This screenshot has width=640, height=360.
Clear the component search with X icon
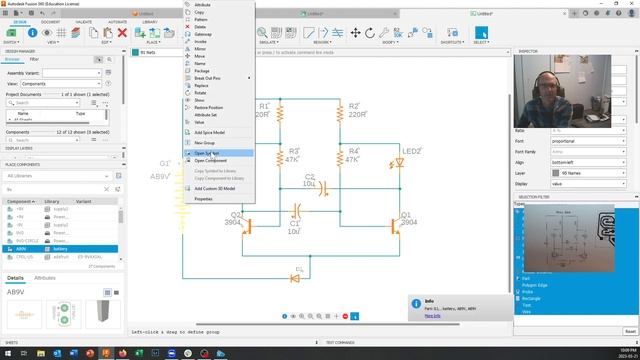[107, 189]
